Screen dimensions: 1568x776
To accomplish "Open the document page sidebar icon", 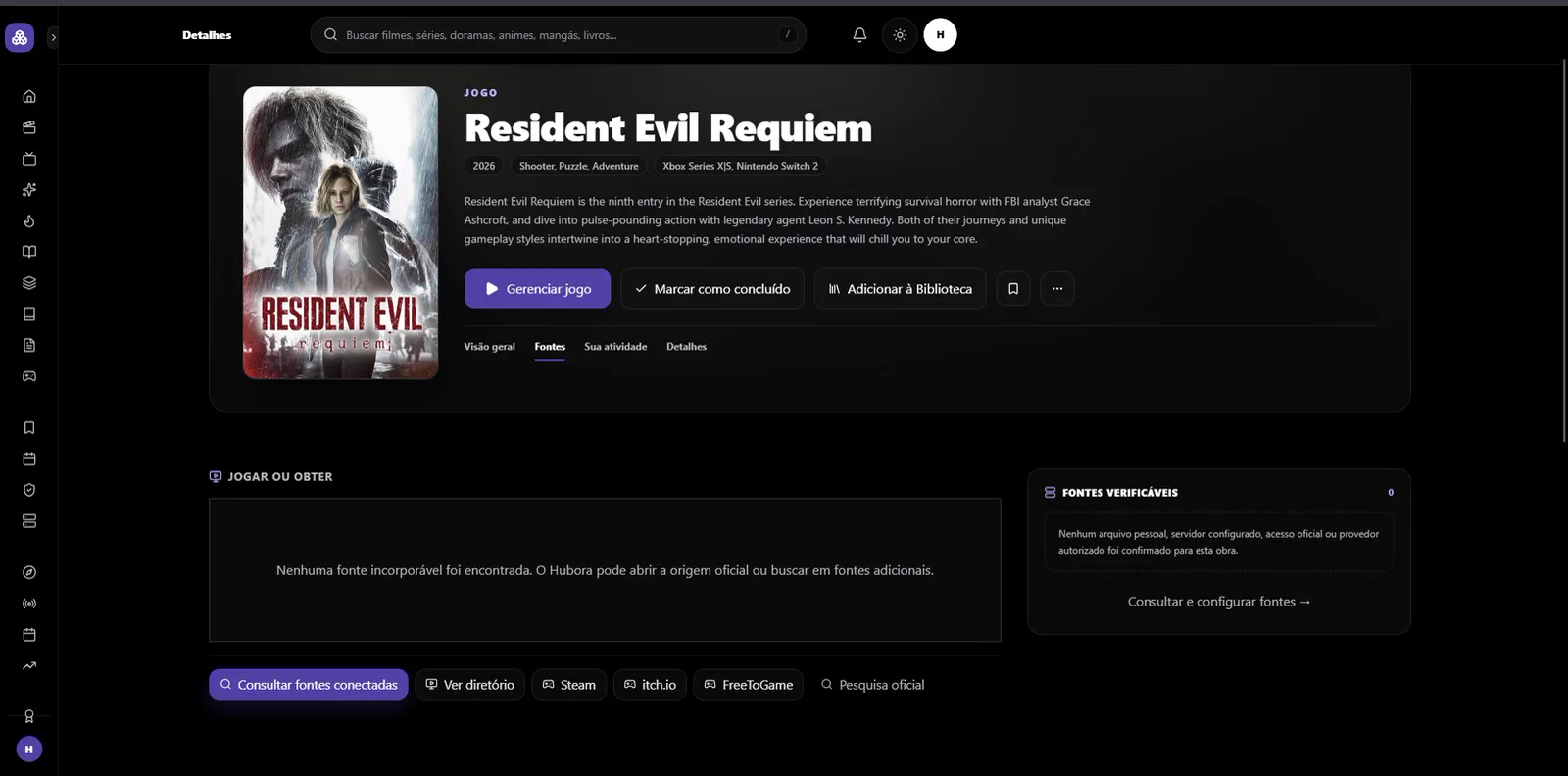I will pyautogui.click(x=29, y=345).
